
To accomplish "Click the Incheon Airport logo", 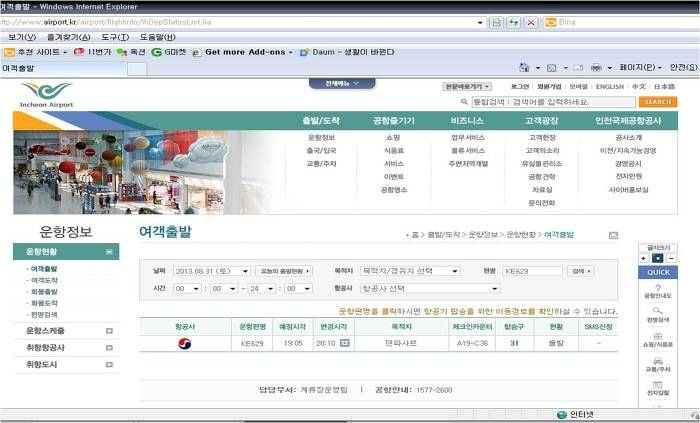I will (x=46, y=95).
